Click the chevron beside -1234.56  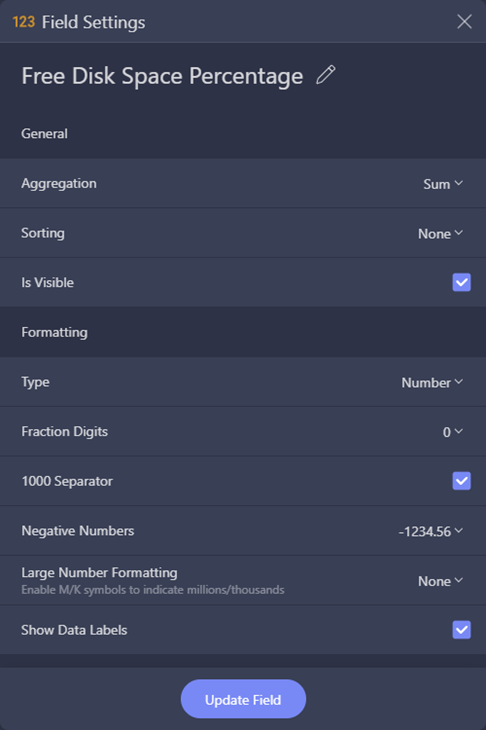[x=459, y=531]
